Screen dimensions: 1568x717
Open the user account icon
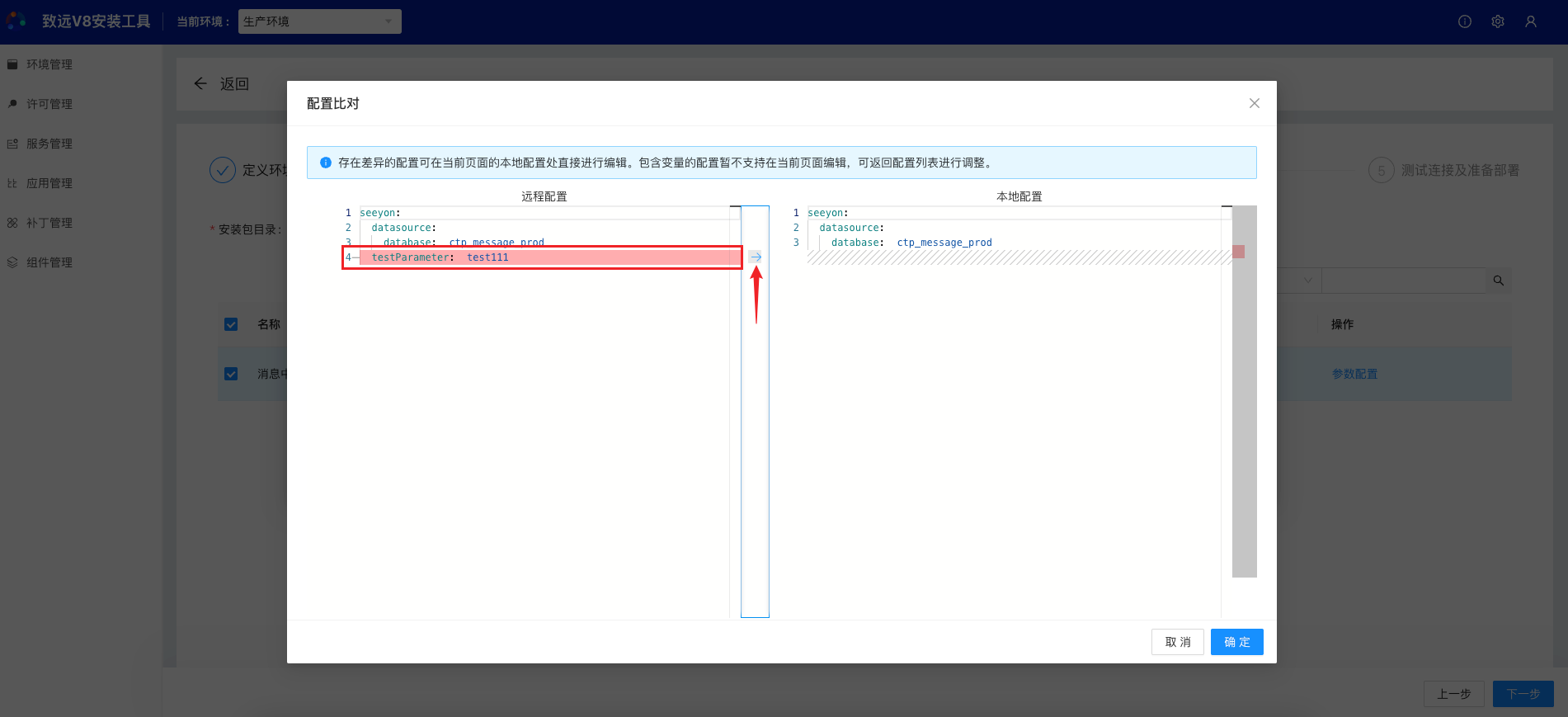click(x=1530, y=21)
